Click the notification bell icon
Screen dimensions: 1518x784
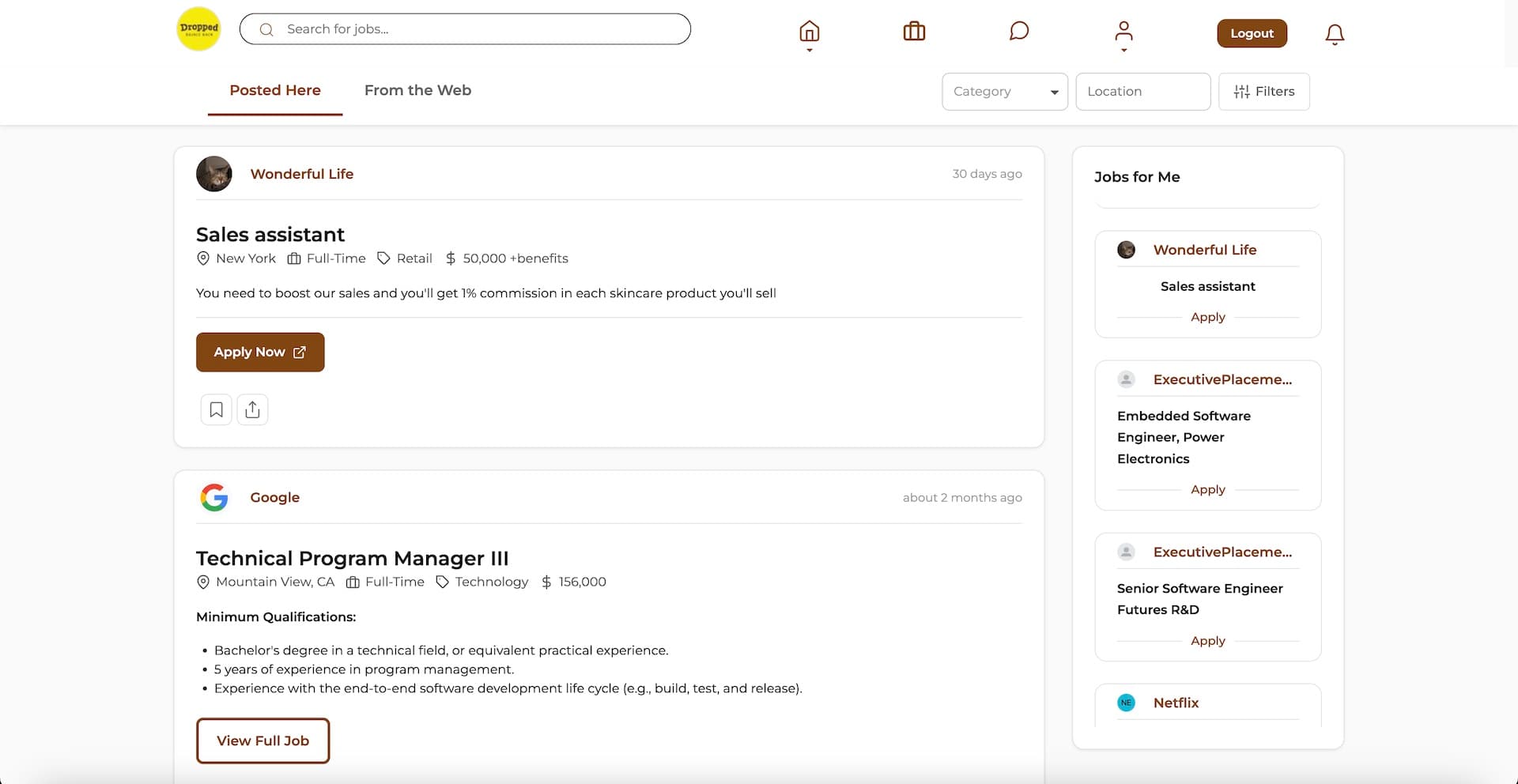1335,34
